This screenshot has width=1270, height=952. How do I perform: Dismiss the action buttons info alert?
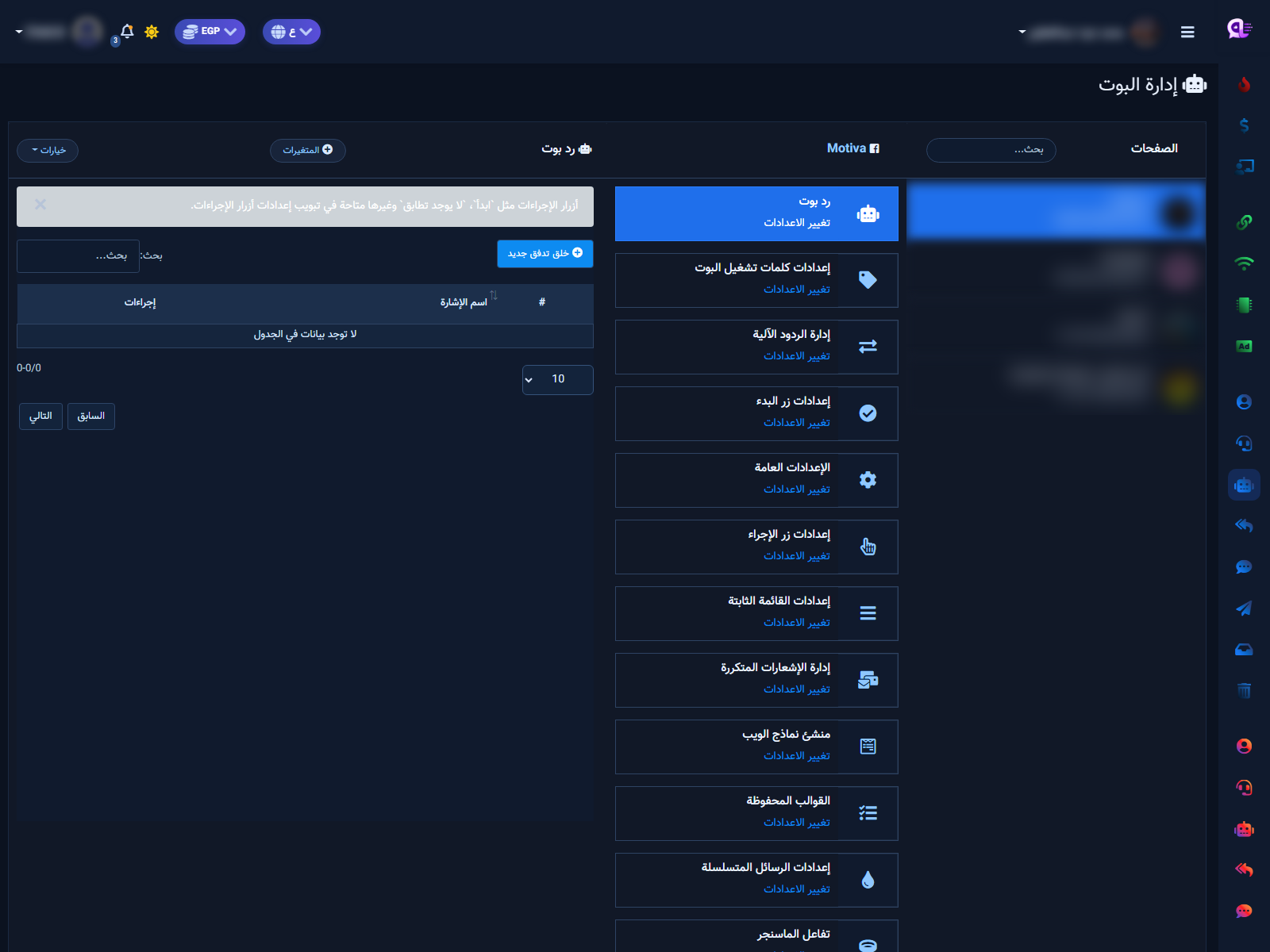(x=40, y=205)
